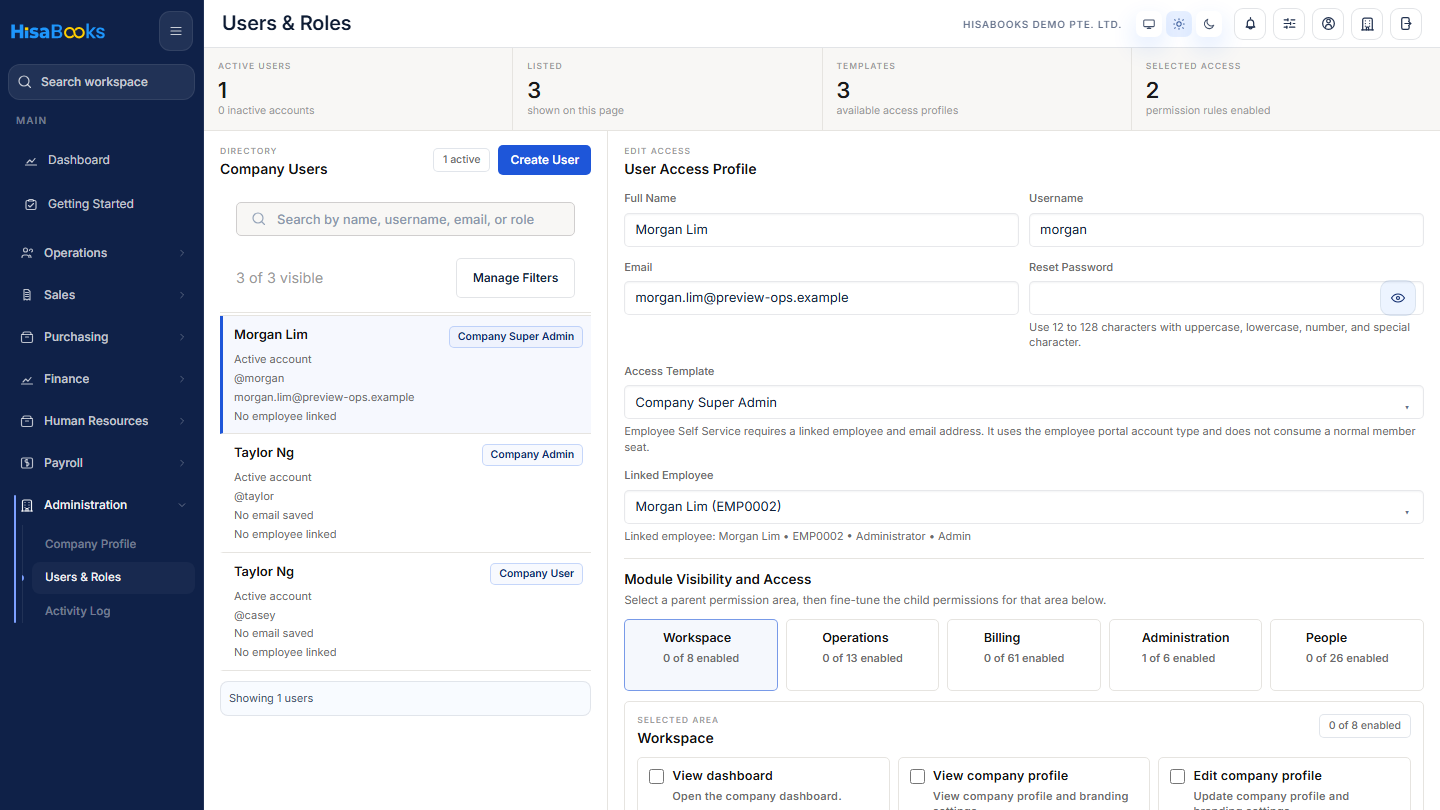Click the magnifier icon in user search box

click(259, 219)
